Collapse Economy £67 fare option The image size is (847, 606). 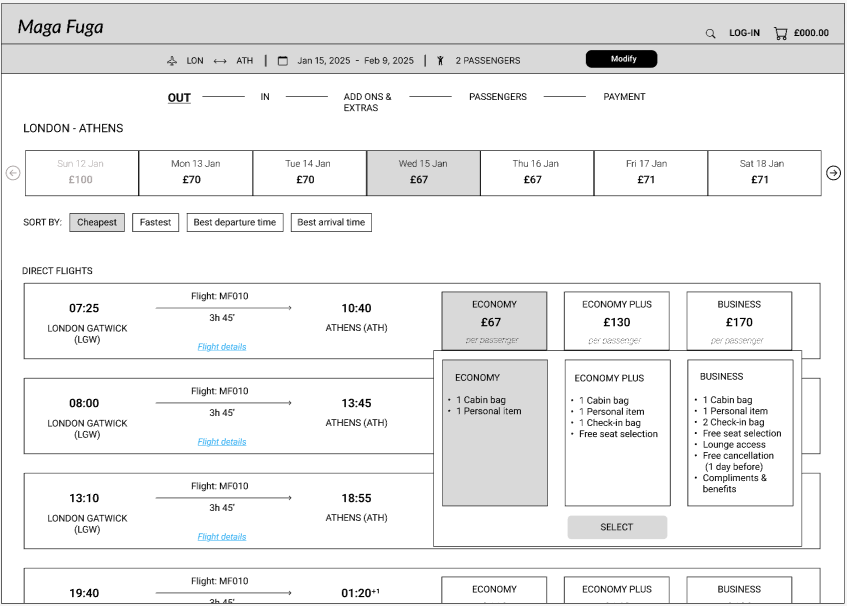[x=494, y=320]
